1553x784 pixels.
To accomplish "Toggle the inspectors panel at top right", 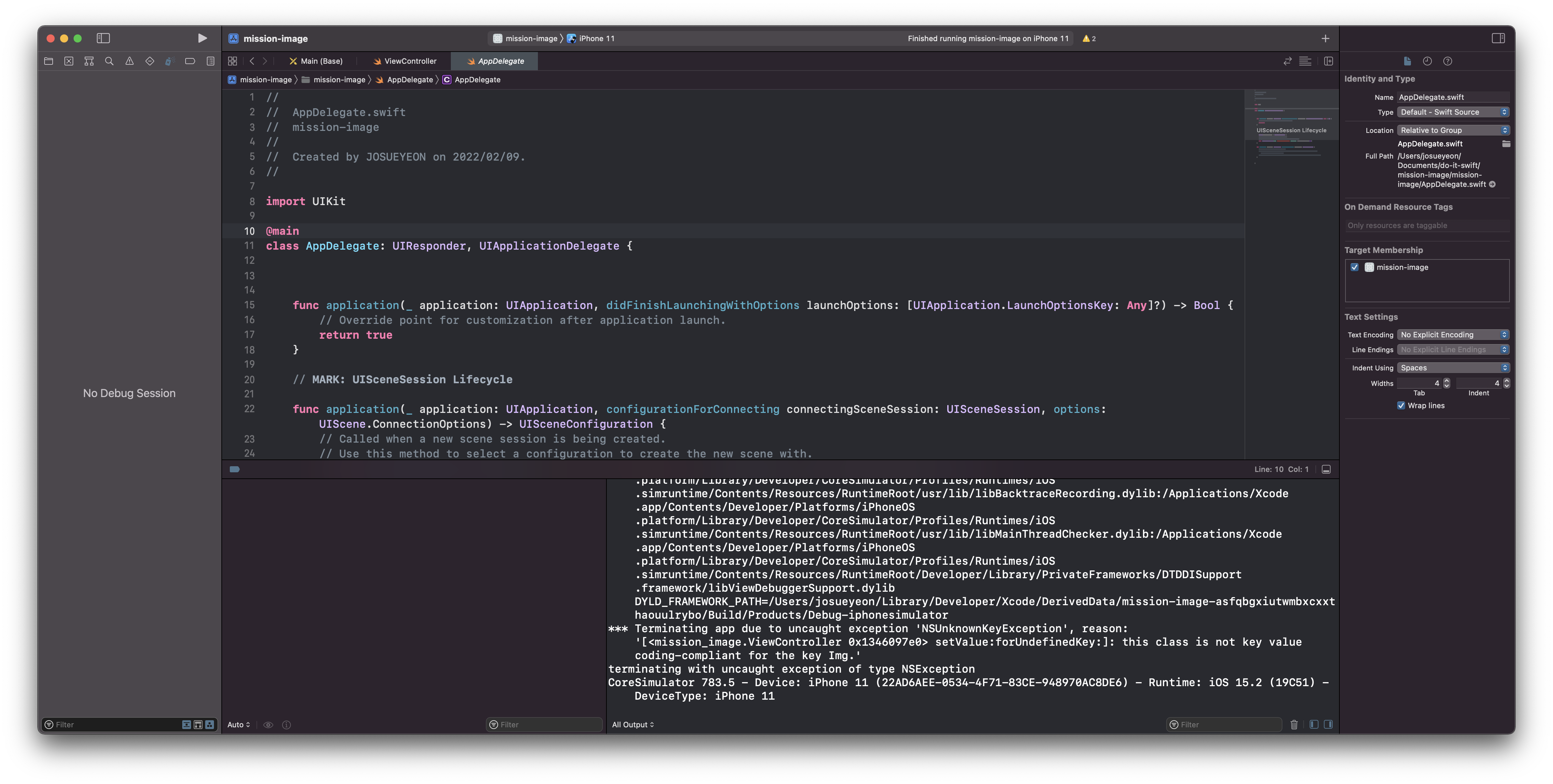I will tap(1498, 38).
